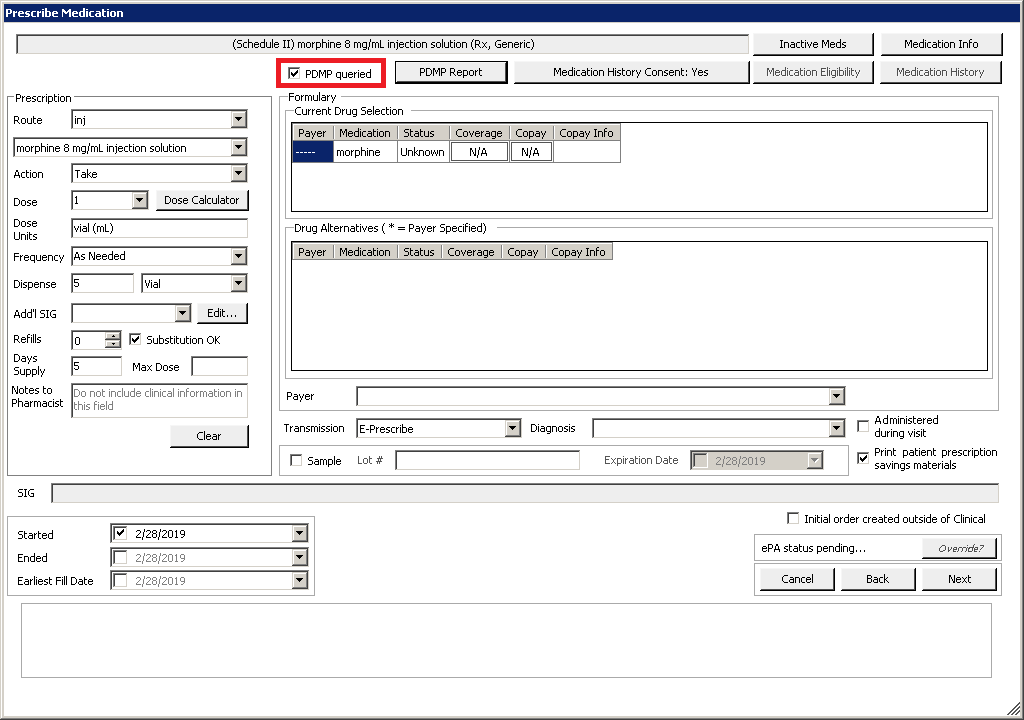Uncheck Print patient prescription savings materials

coord(863,458)
